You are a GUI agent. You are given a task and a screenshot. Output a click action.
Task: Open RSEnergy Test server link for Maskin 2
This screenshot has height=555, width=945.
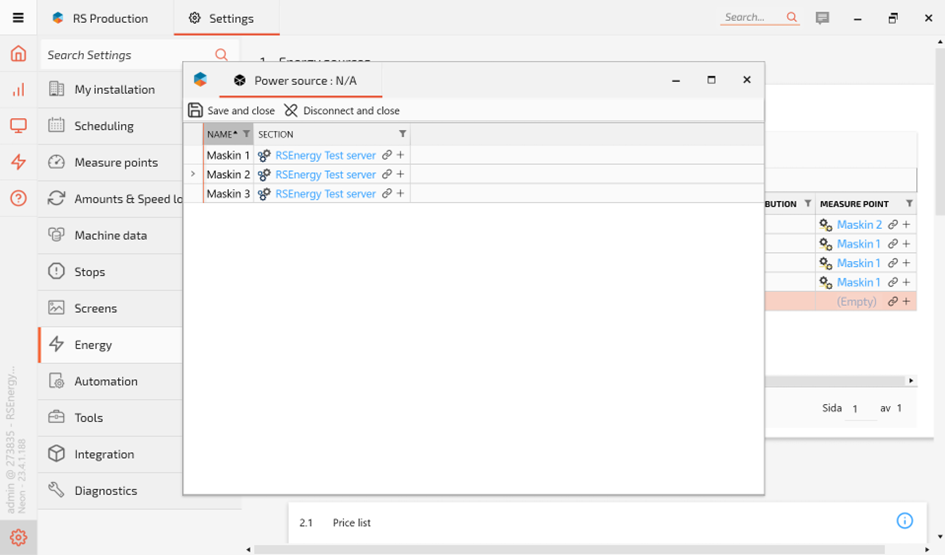click(x=325, y=175)
